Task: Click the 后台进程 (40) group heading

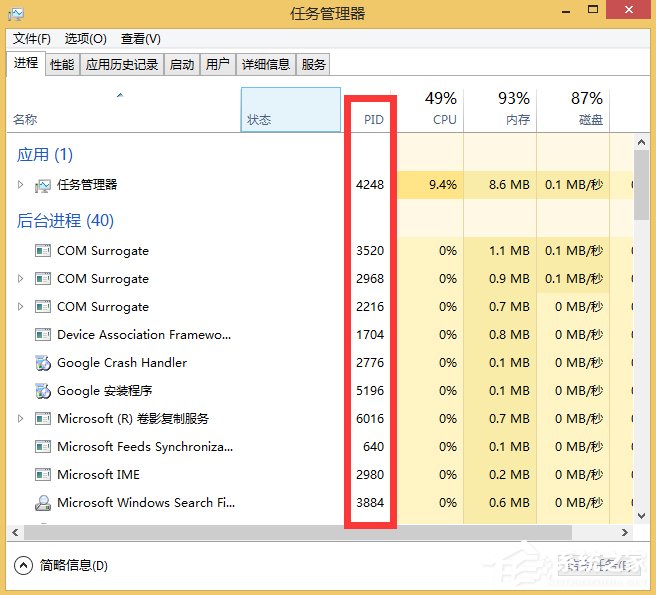Action: click(65, 221)
